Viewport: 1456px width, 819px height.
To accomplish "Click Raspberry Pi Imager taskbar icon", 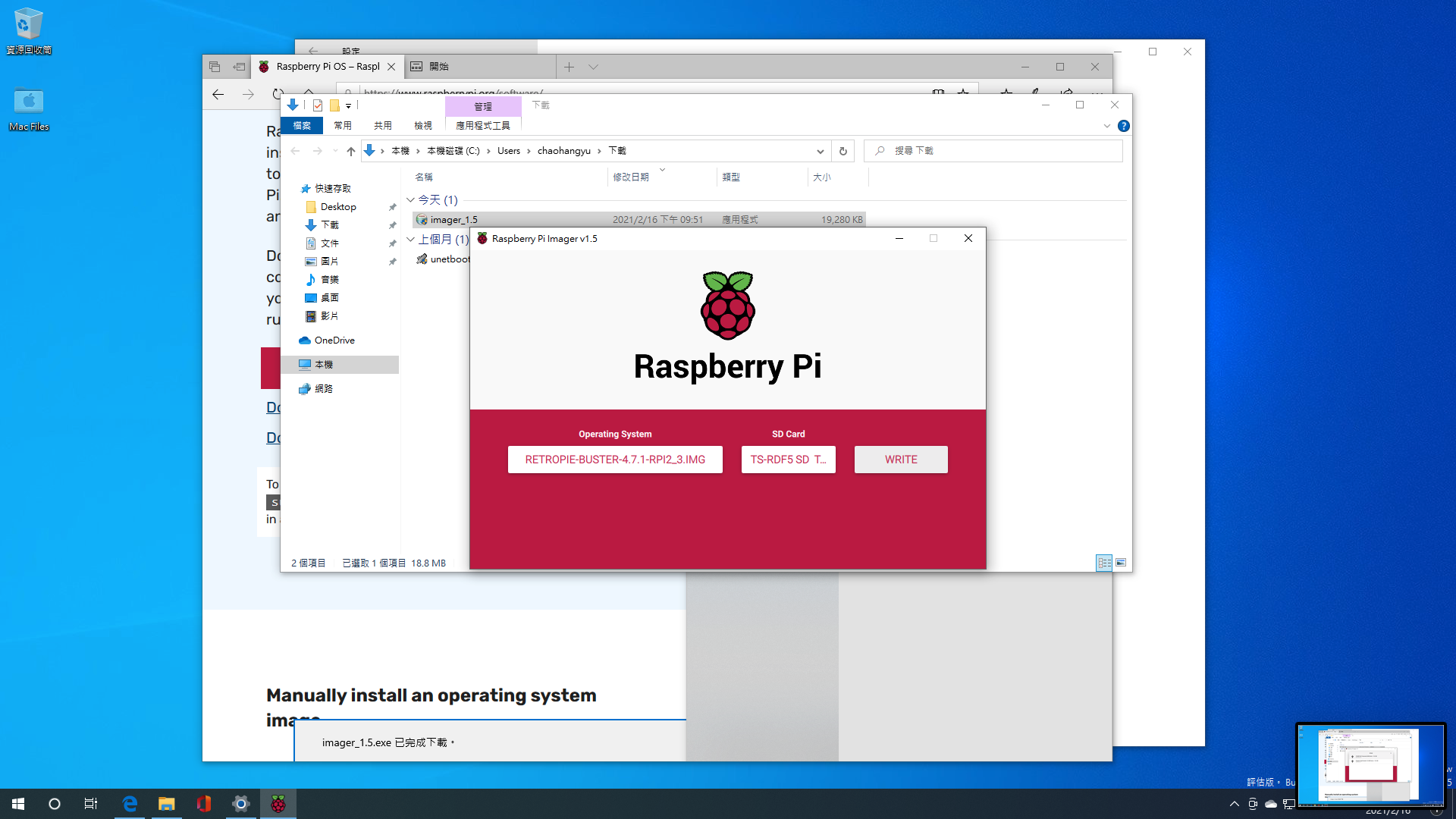I will pyautogui.click(x=278, y=804).
